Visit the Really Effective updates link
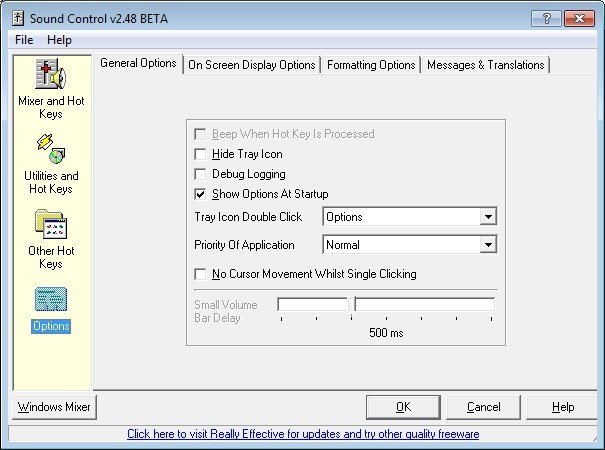 303,435
